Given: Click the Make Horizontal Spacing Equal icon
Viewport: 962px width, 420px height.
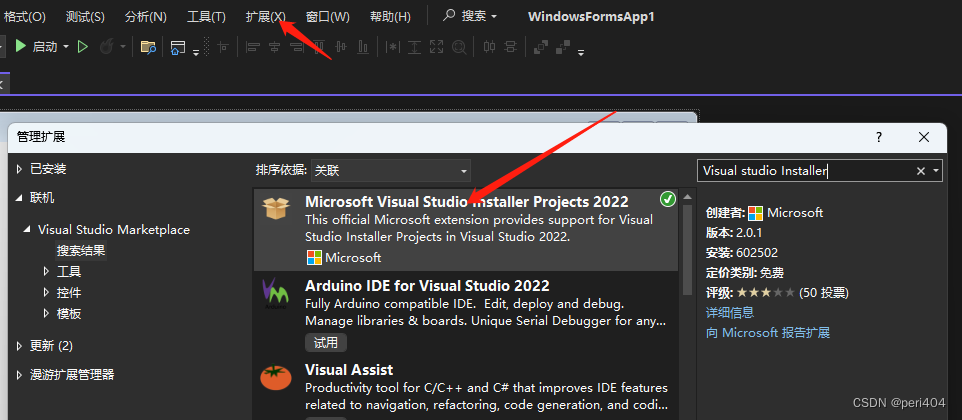Looking at the screenshot, I should click(x=489, y=47).
